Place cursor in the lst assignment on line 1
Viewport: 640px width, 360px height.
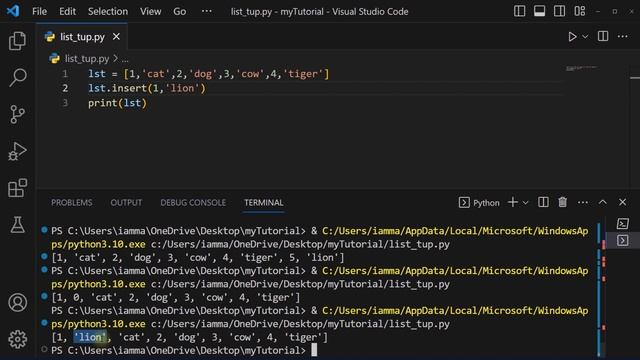[x=208, y=74]
